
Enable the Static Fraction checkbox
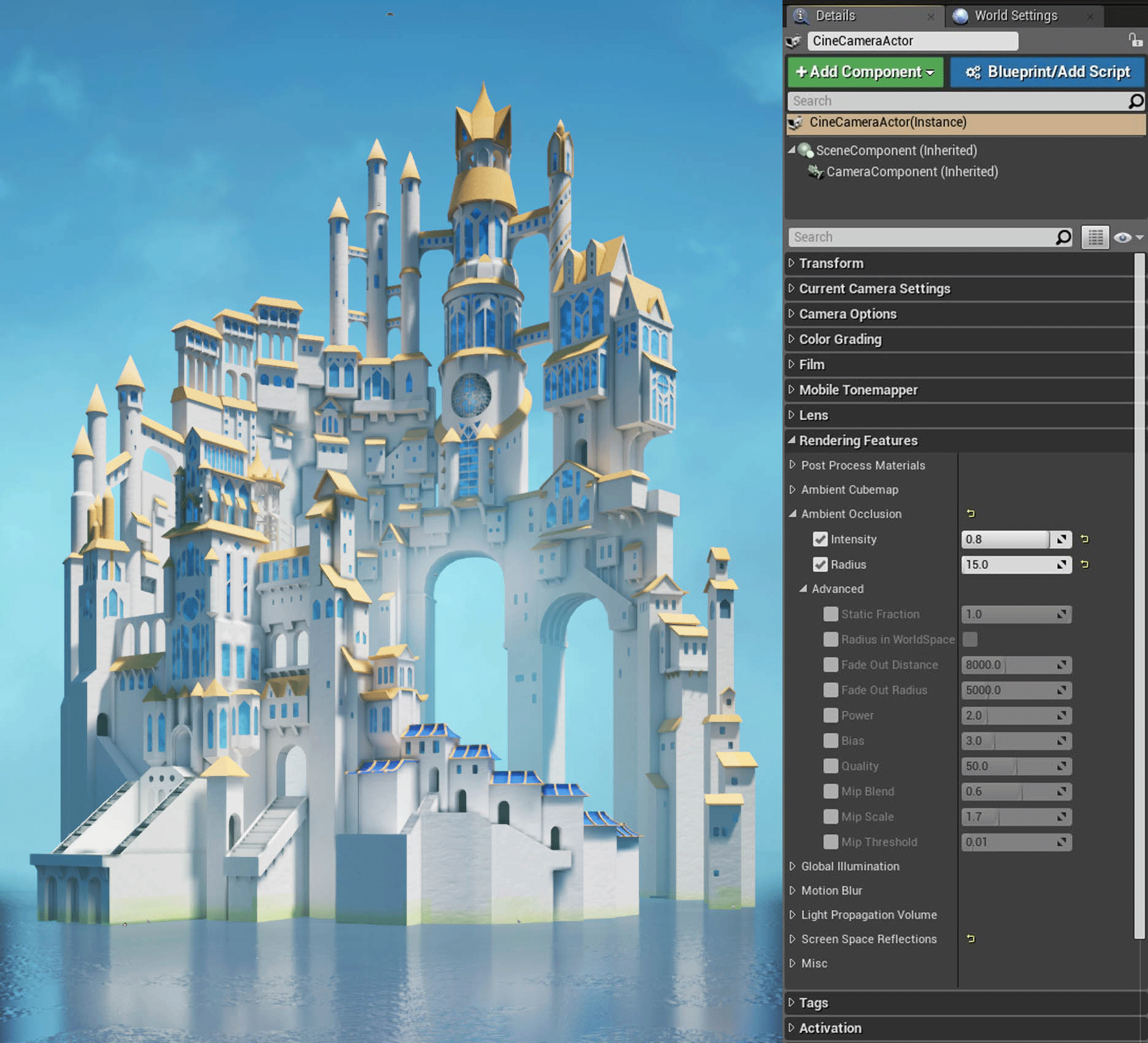click(x=830, y=614)
